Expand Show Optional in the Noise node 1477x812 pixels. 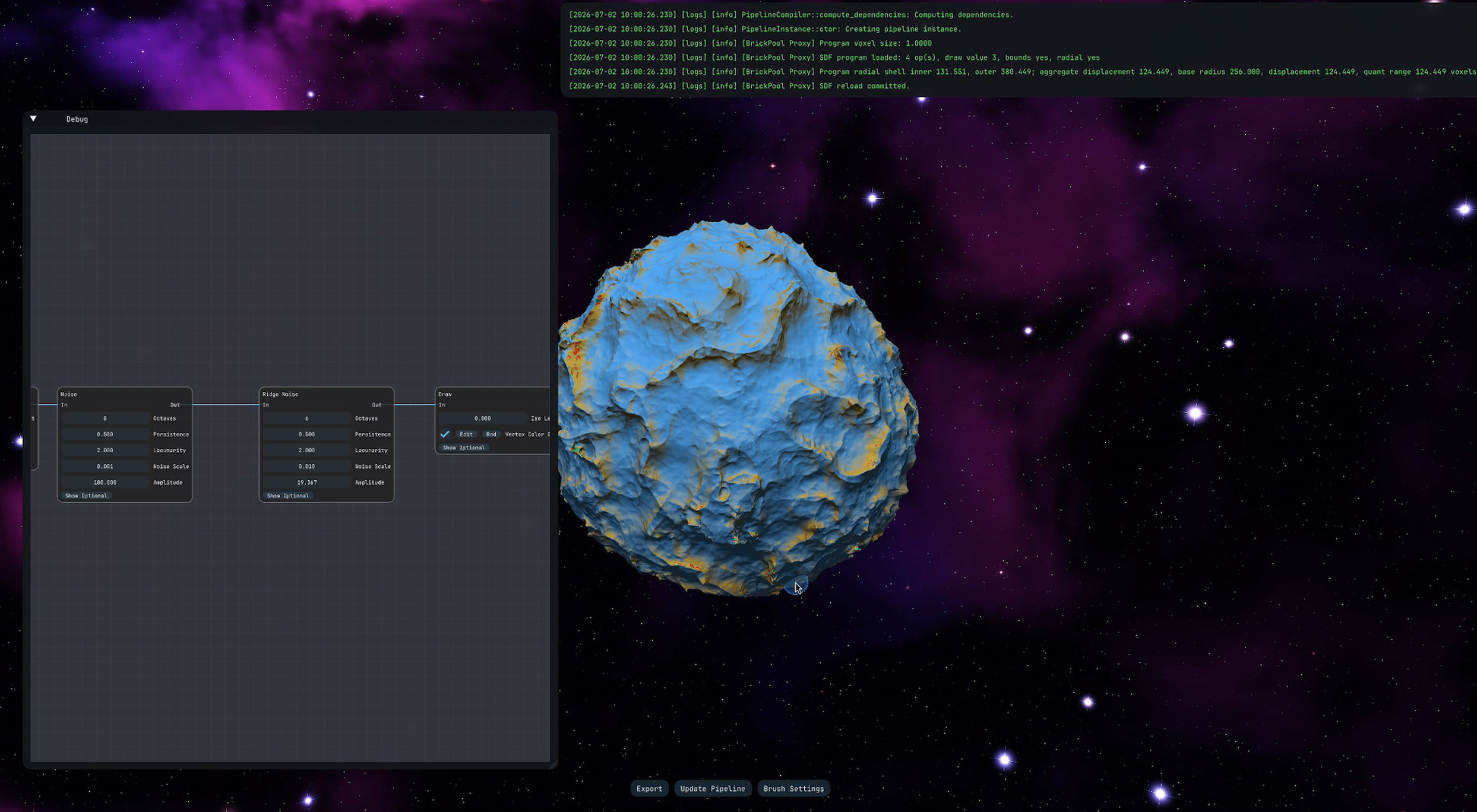coord(86,496)
